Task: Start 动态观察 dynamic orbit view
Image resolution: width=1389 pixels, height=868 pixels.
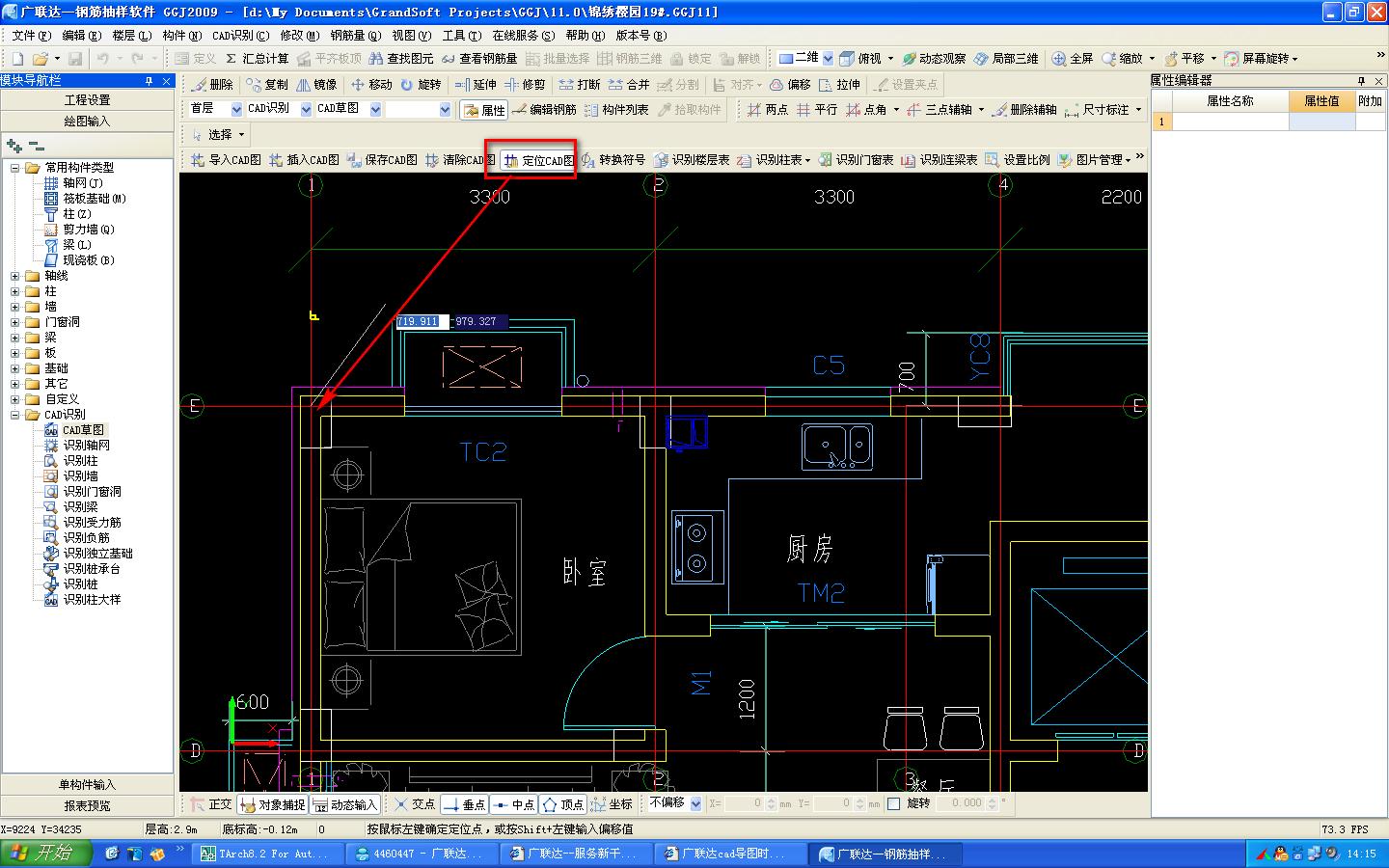Action: tap(934, 59)
